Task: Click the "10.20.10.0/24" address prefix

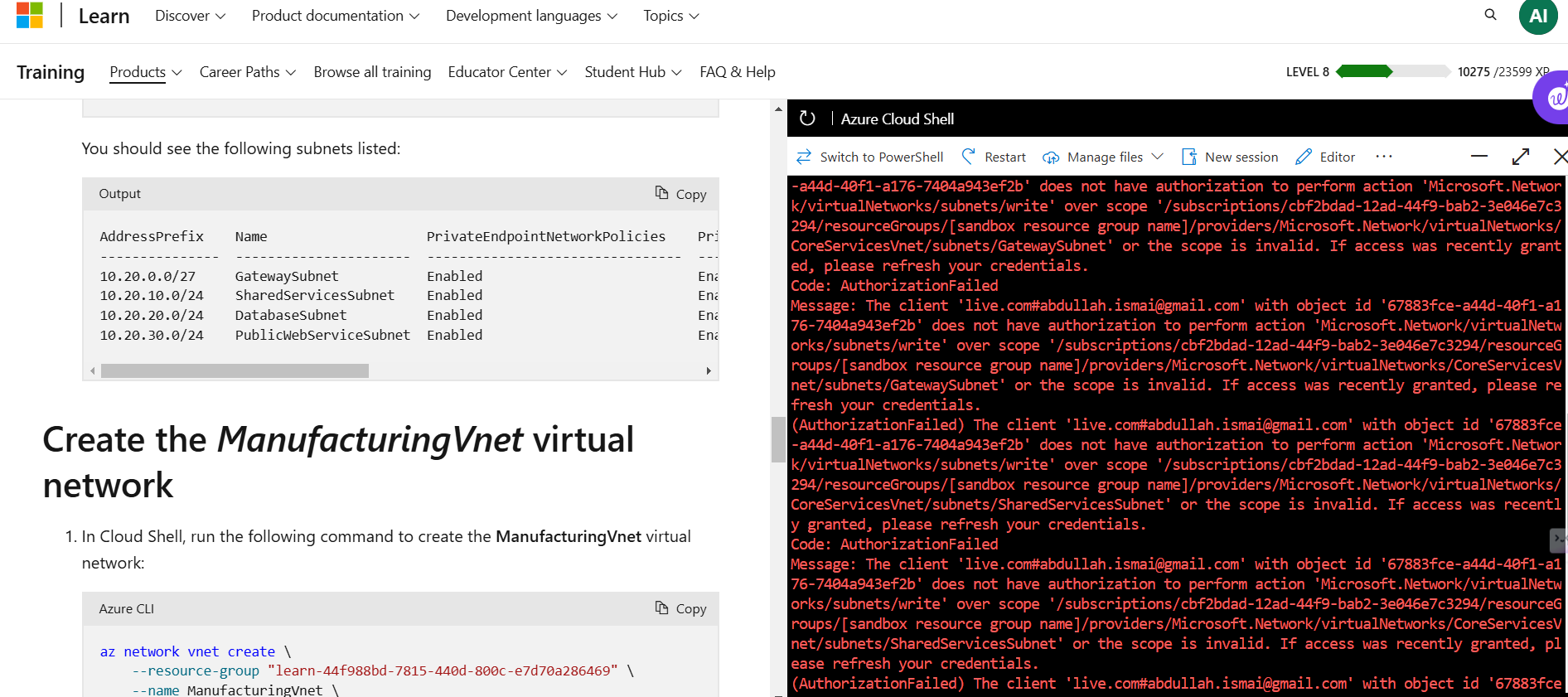Action: click(x=152, y=295)
